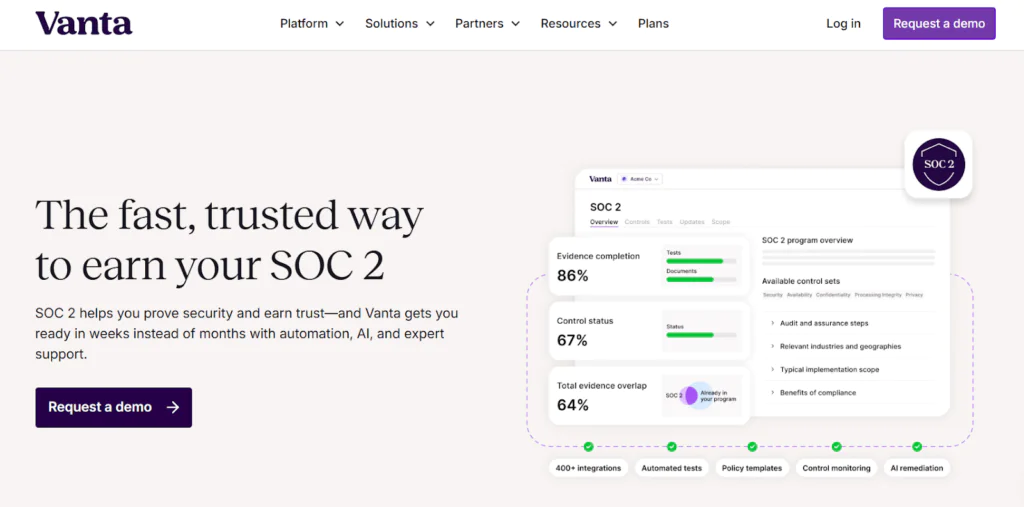Click the Tests progress bar
This screenshot has height=507, width=1024.
click(x=701, y=261)
